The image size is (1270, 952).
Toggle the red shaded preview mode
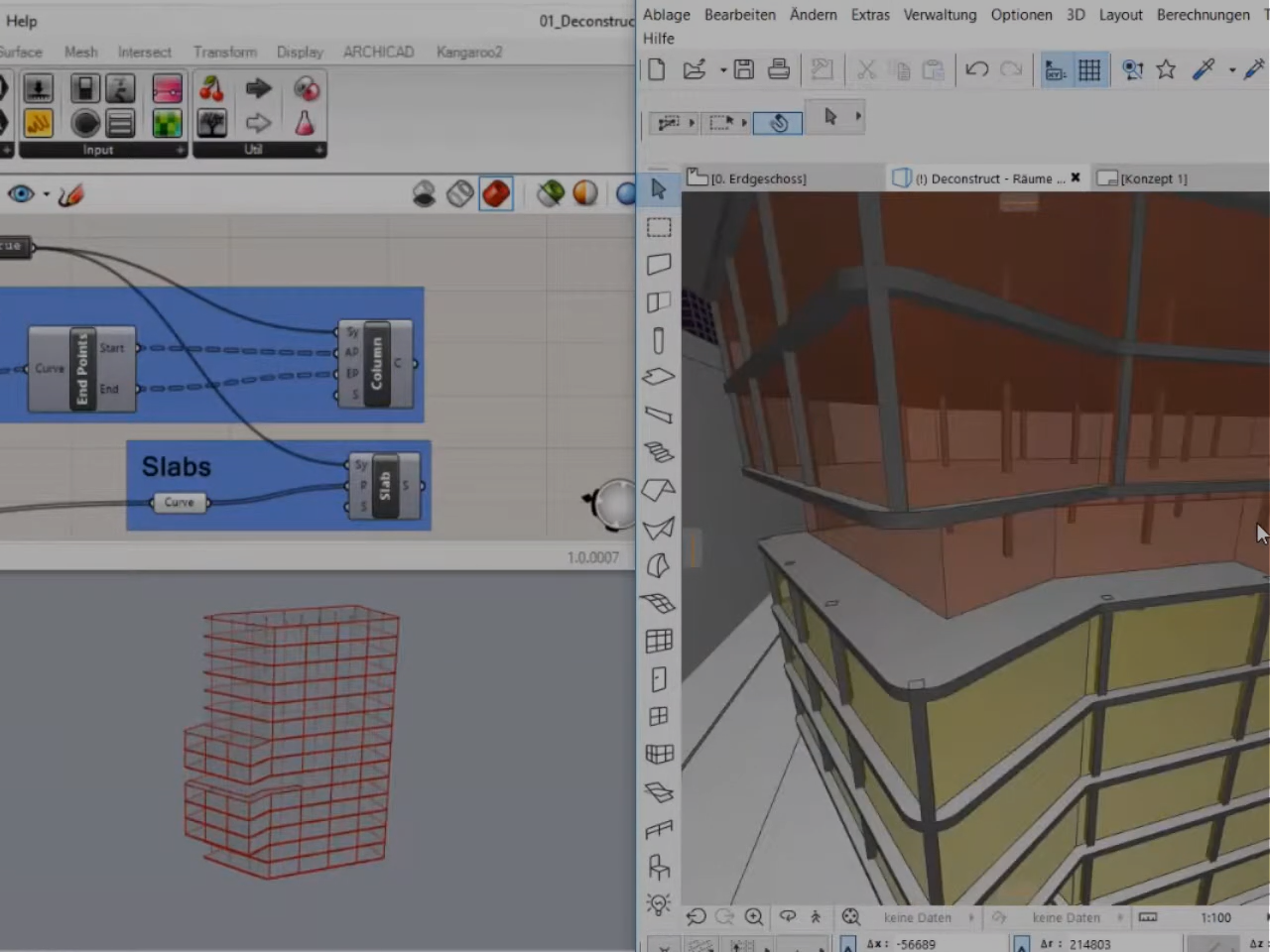click(496, 193)
